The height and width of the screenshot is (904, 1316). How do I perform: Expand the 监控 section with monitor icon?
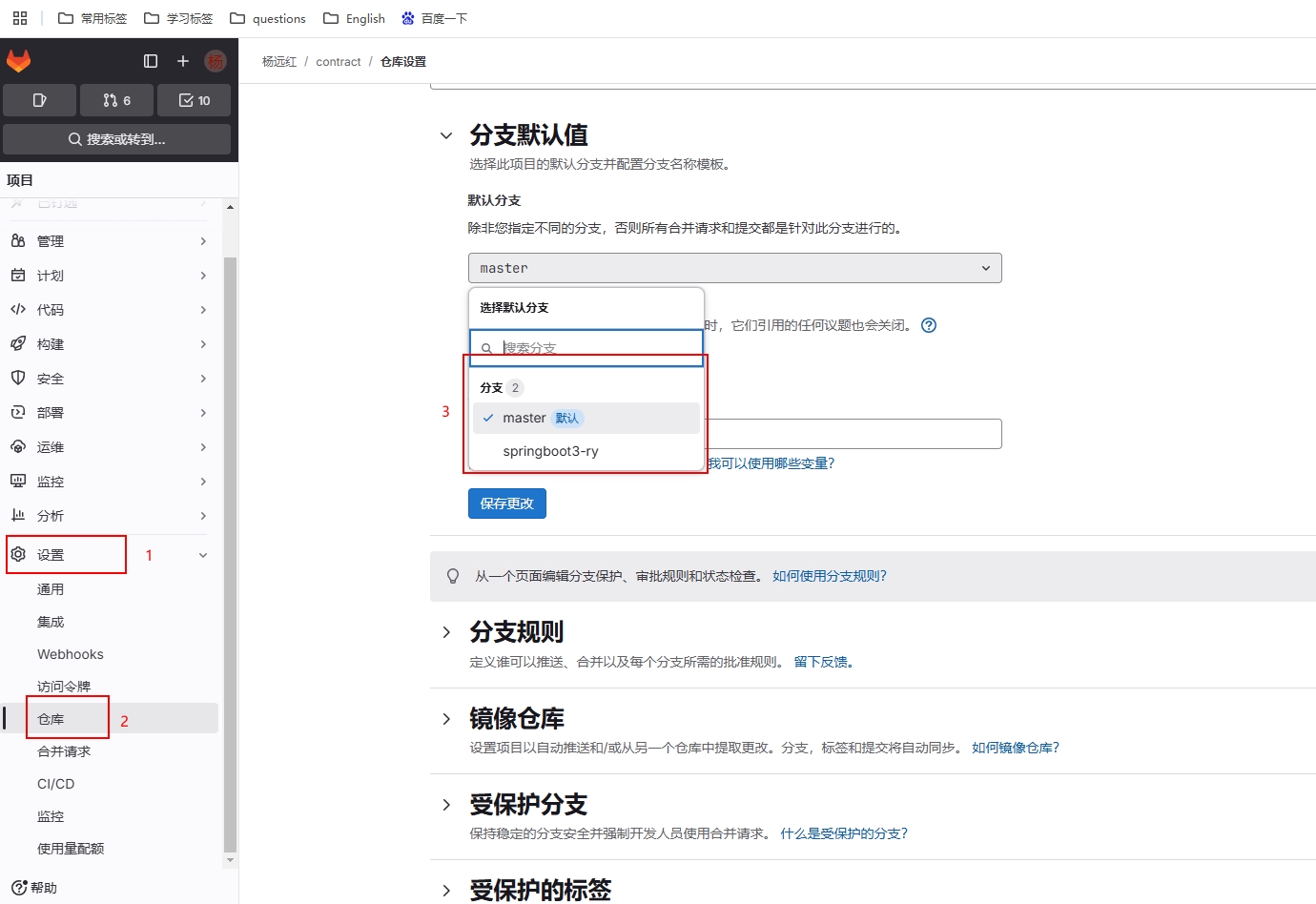point(110,482)
